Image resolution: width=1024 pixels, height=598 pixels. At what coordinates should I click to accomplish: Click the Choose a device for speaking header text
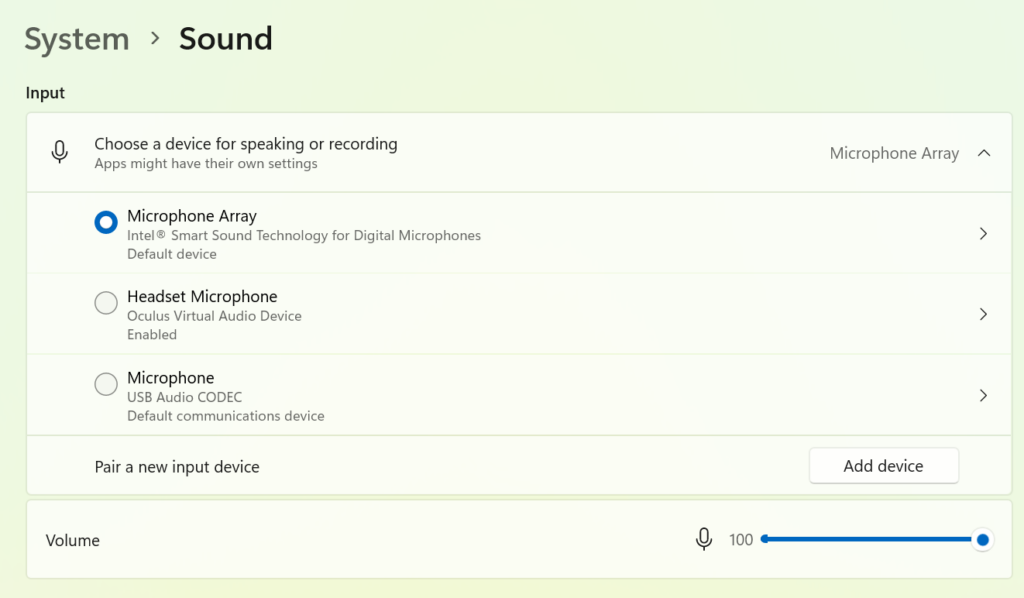(x=246, y=144)
